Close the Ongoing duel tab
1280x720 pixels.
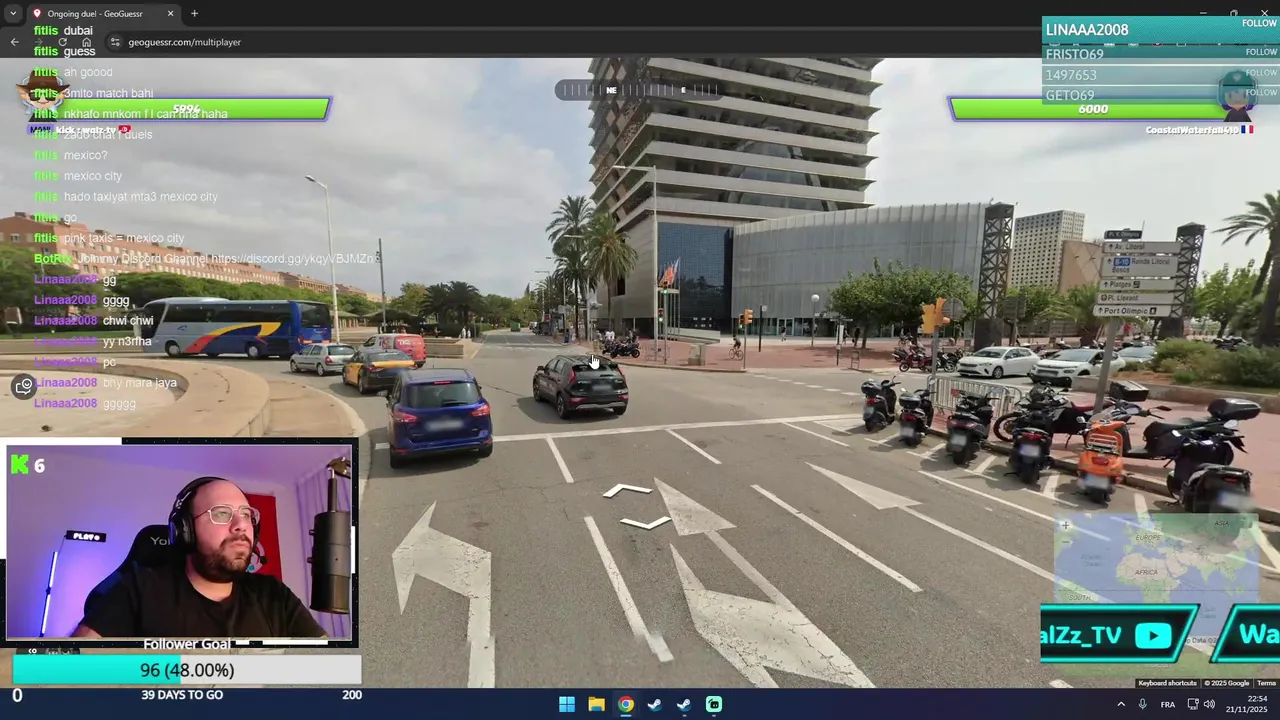170,14
